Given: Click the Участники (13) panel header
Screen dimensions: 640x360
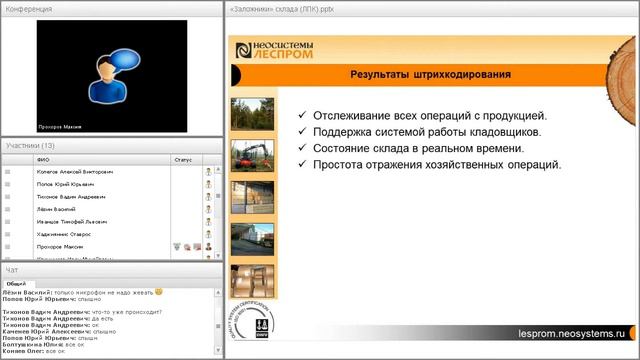Looking at the screenshot, I should point(112,146).
